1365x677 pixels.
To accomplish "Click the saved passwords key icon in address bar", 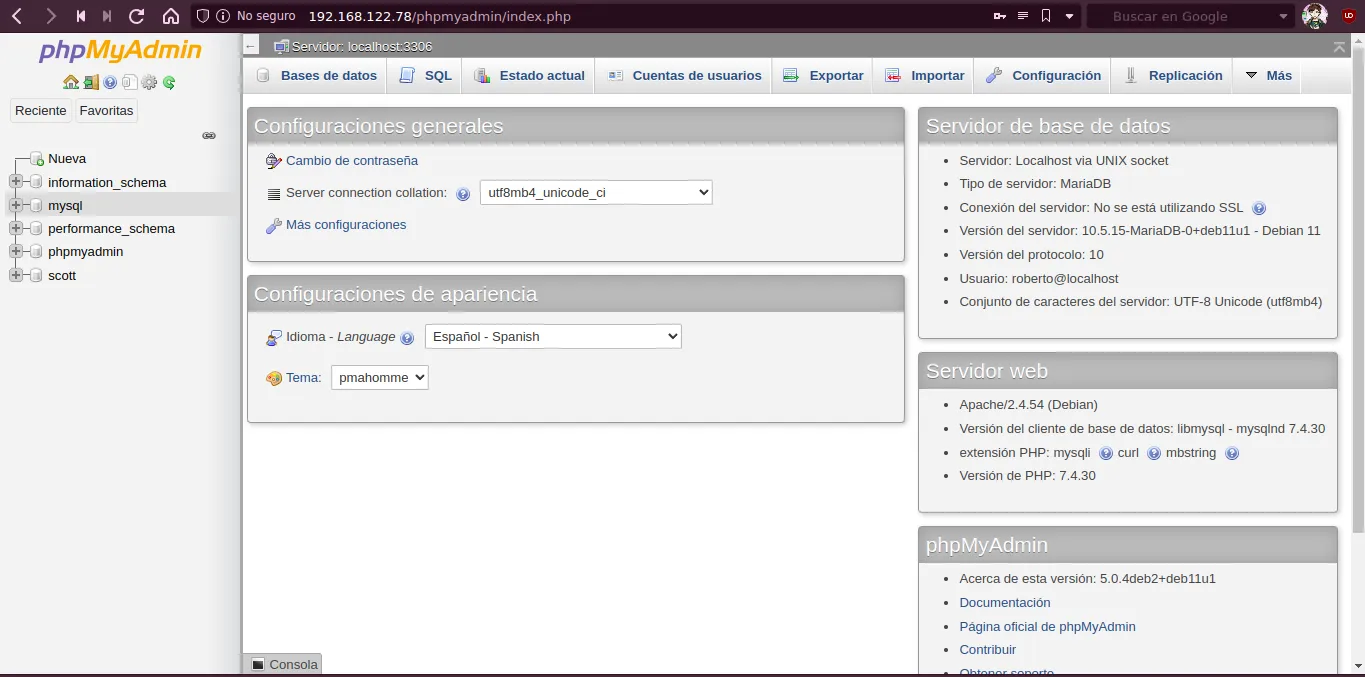I will (999, 16).
